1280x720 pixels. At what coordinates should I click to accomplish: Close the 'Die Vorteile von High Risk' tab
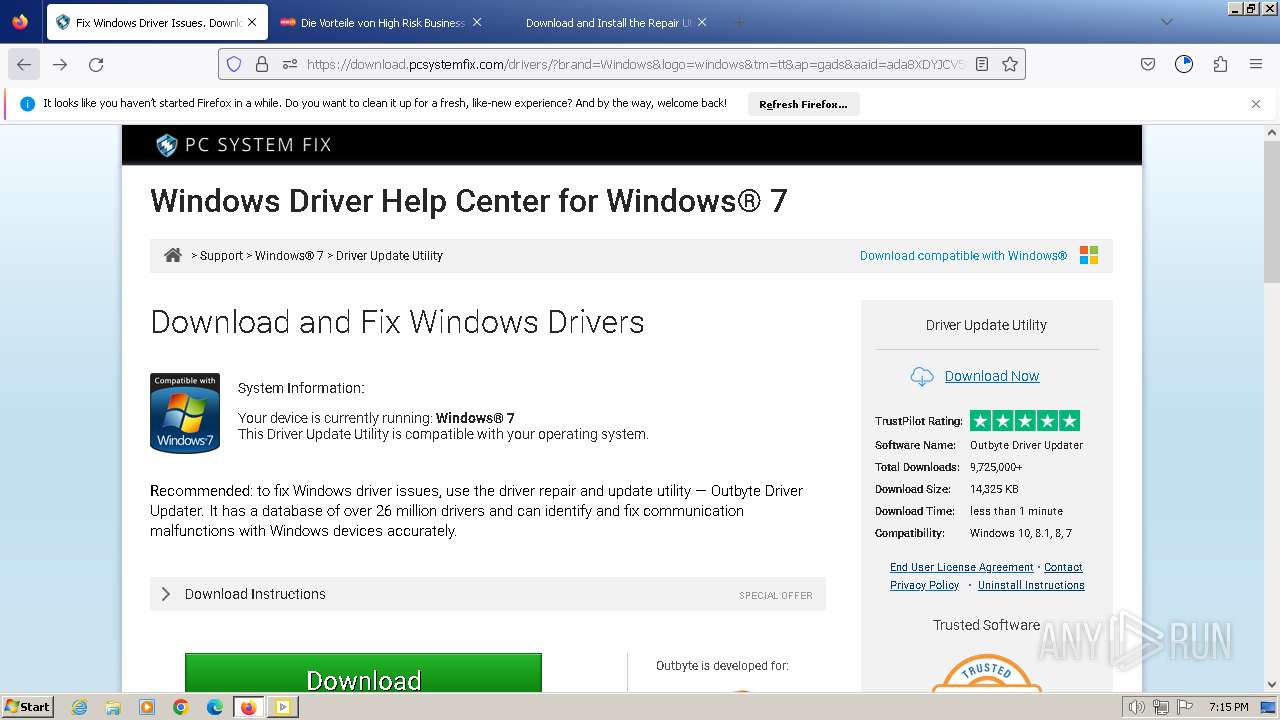point(477,22)
